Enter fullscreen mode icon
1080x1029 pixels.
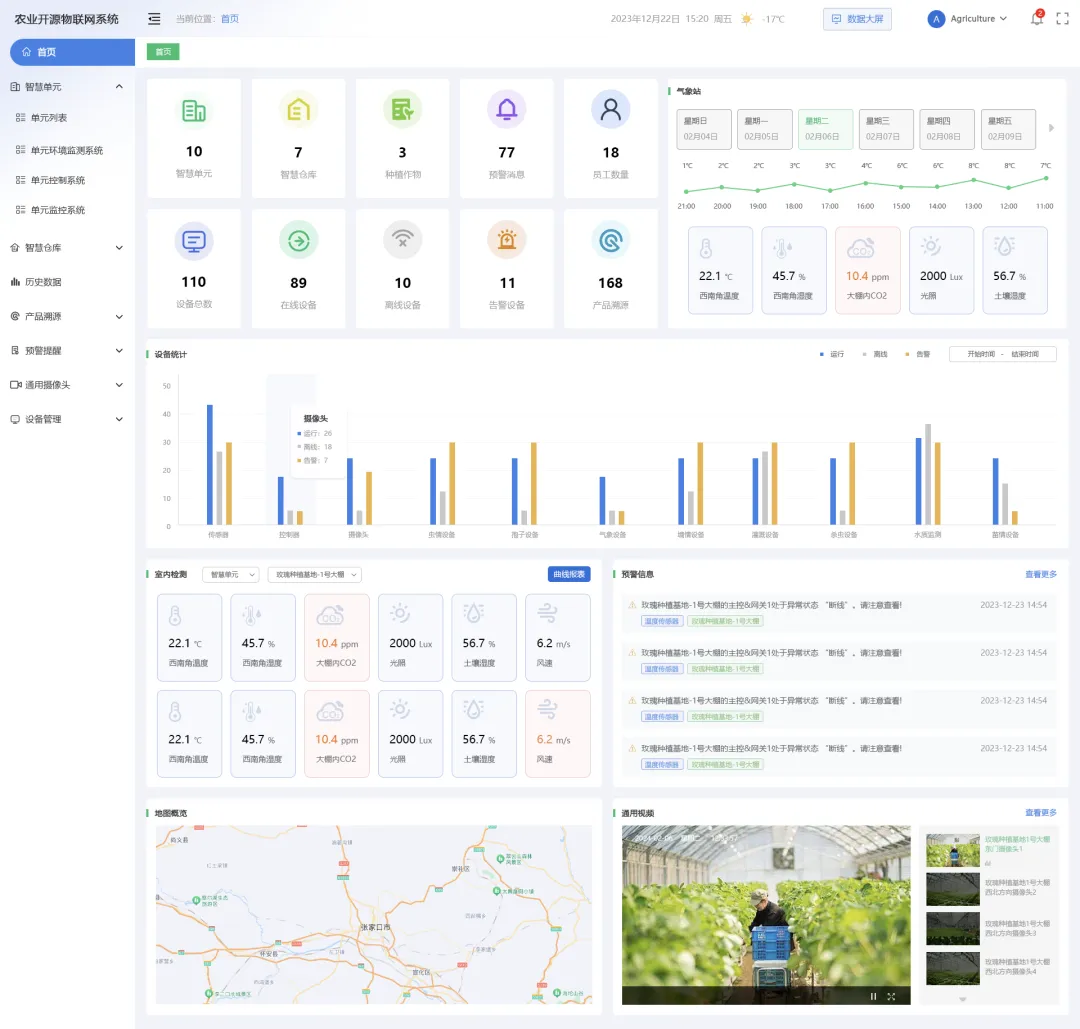tap(1063, 19)
